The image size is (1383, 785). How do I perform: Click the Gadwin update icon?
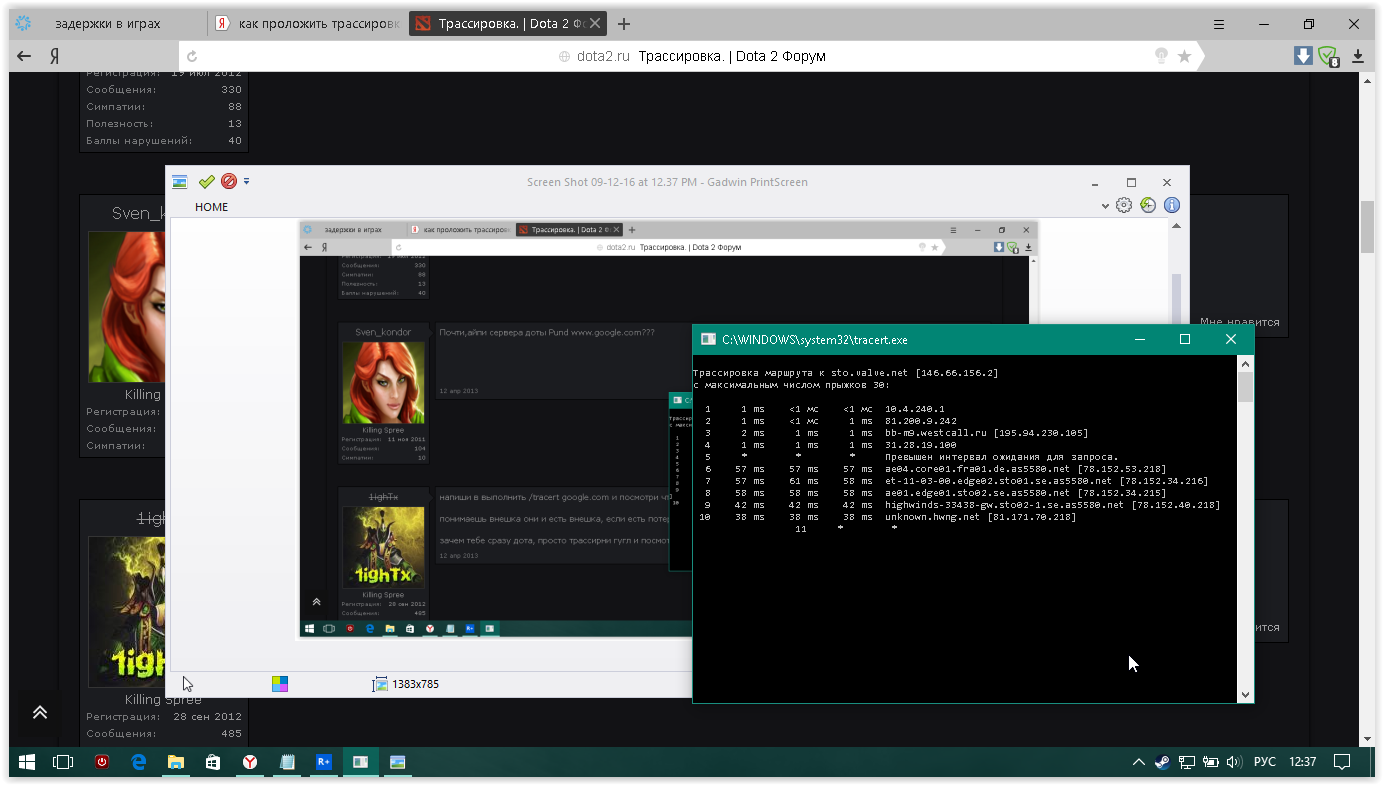1147,205
